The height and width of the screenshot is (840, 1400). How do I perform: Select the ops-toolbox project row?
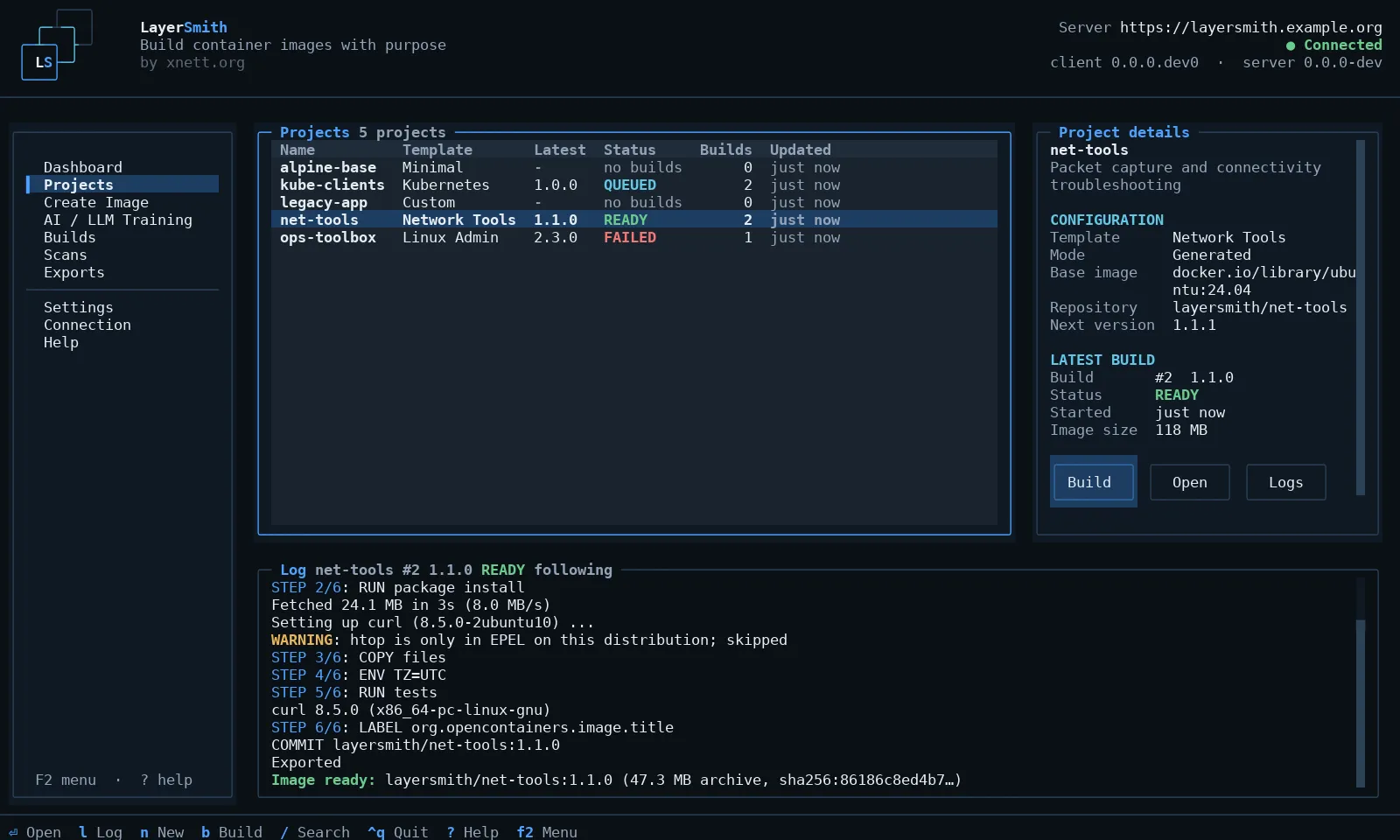tap(634, 237)
